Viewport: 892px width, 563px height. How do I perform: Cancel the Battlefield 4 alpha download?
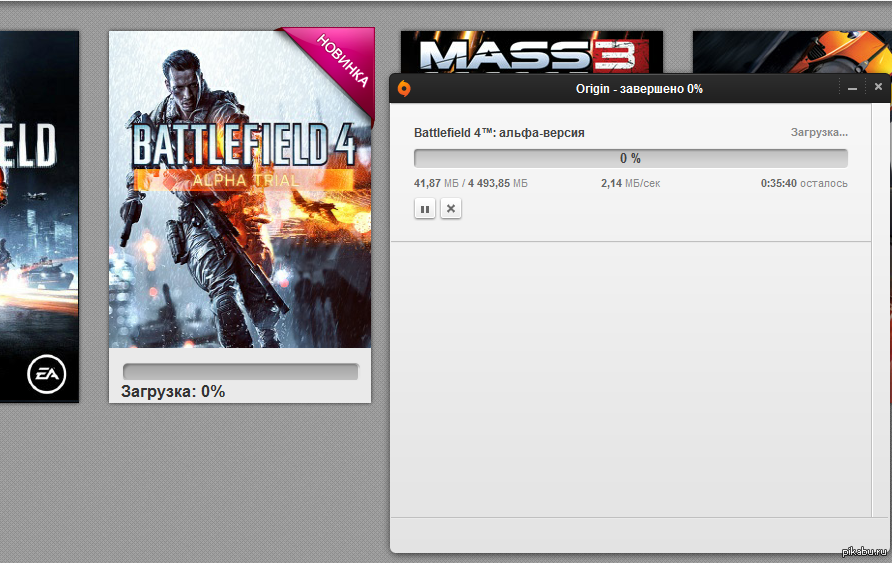[451, 209]
